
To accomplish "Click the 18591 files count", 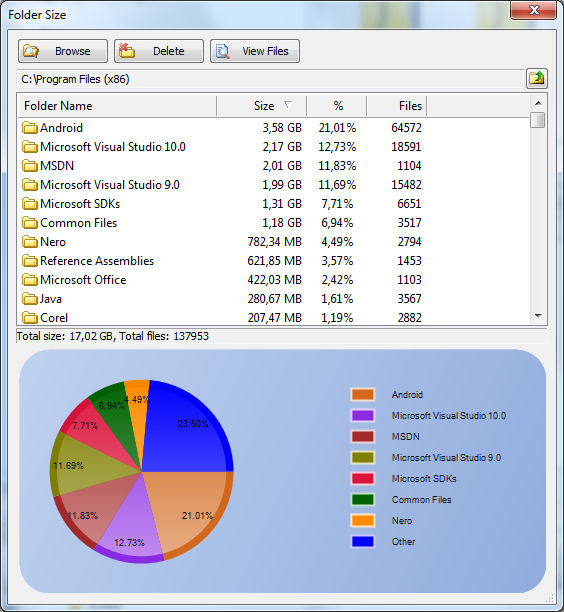I will [x=406, y=147].
